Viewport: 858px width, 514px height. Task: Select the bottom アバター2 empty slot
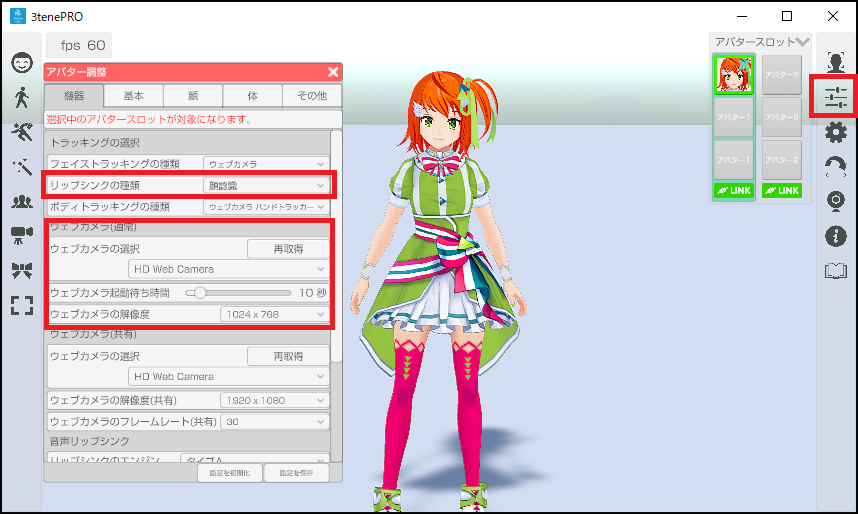point(781,160)
